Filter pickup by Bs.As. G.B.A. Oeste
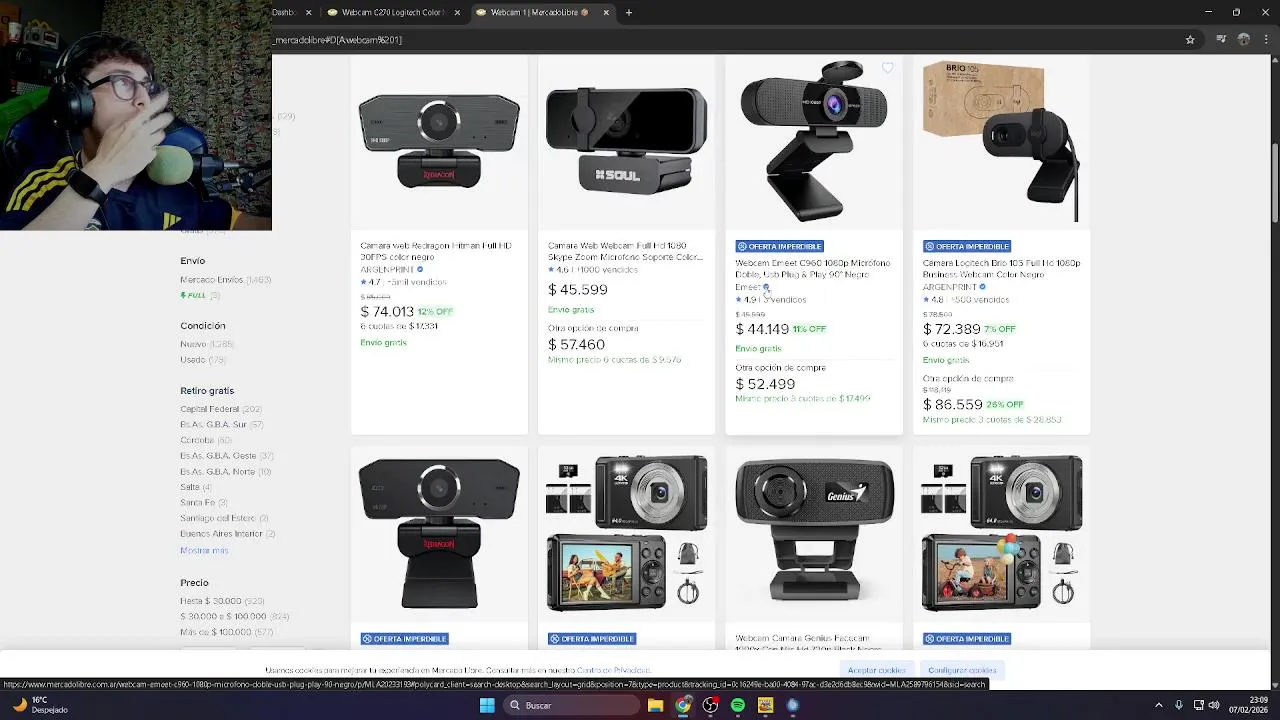 [x=226, y=456]
